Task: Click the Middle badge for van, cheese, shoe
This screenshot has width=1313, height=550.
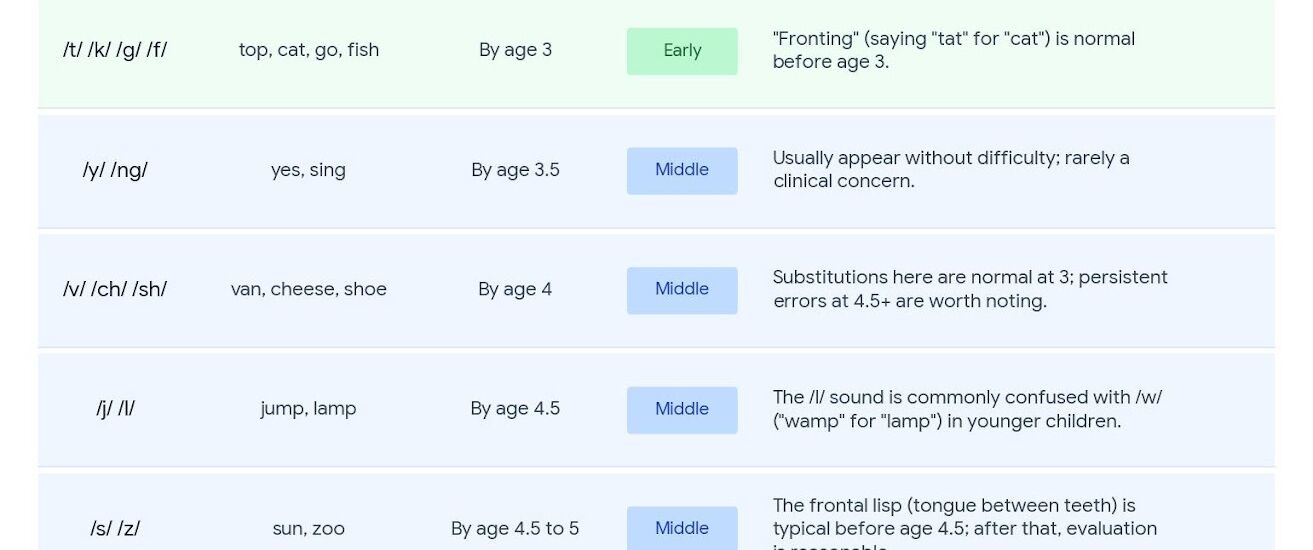Action: pos(682,290)
